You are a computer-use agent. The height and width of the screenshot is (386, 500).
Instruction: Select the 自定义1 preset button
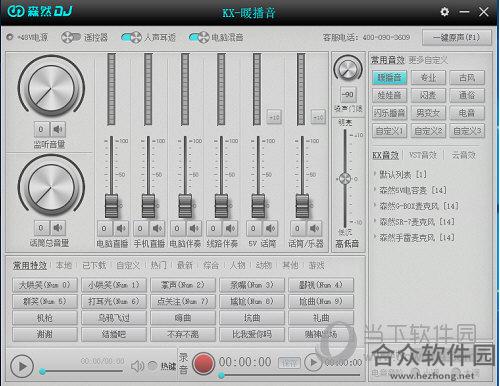click(389, 131)
